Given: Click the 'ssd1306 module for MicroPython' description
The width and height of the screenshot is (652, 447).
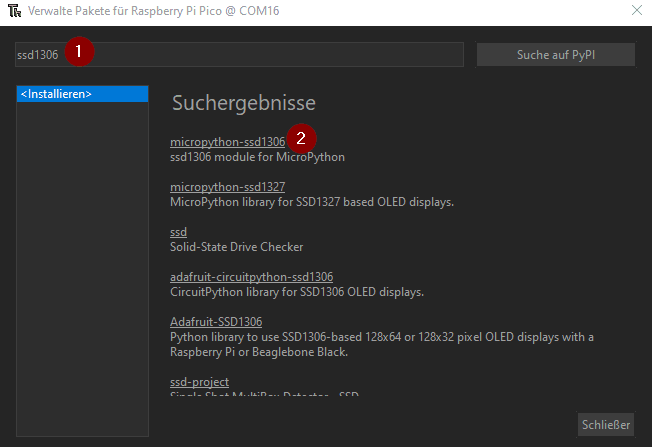Looking at the screenshot, I should (257, 157).
